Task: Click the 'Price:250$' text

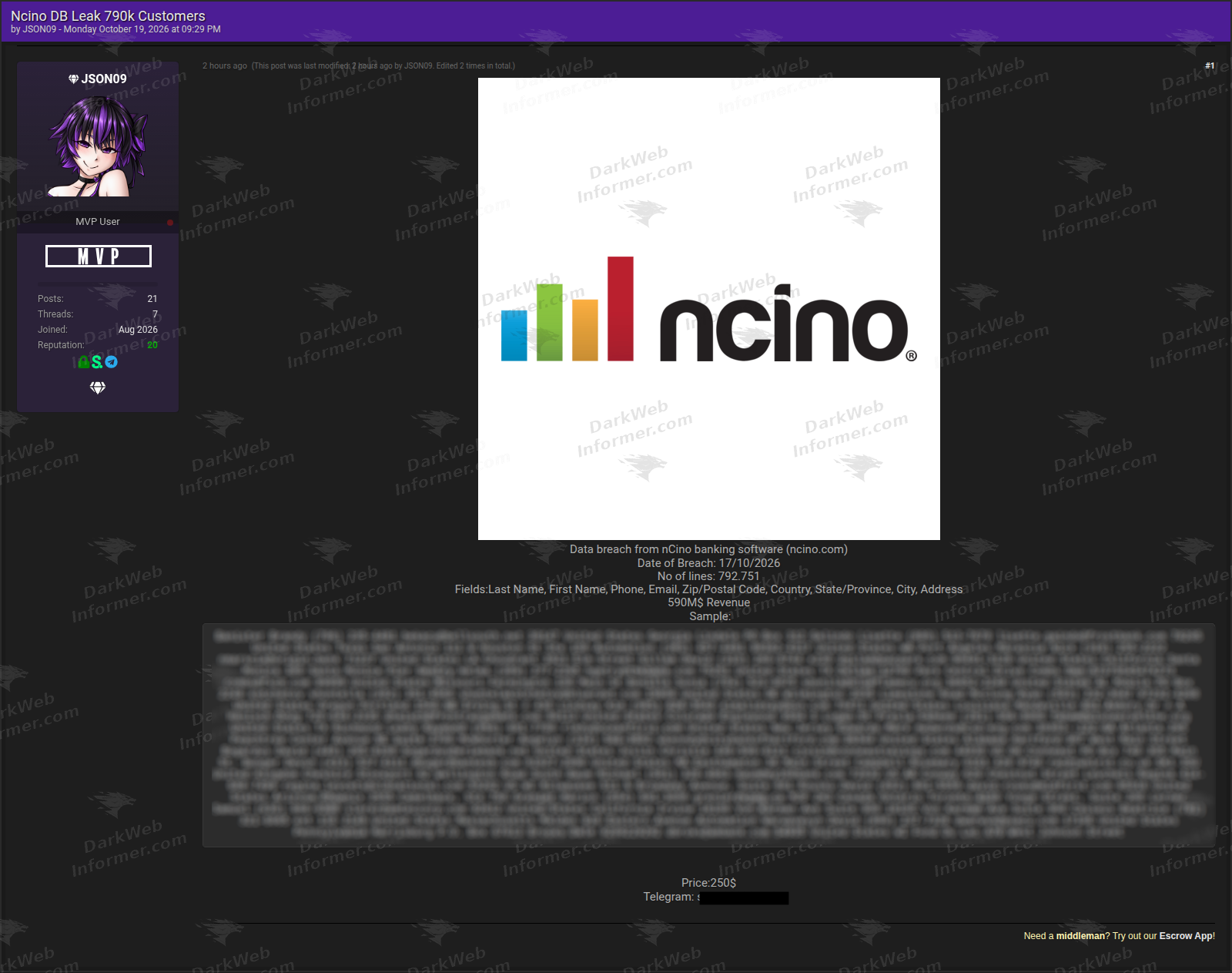Action: click(708, 883)
